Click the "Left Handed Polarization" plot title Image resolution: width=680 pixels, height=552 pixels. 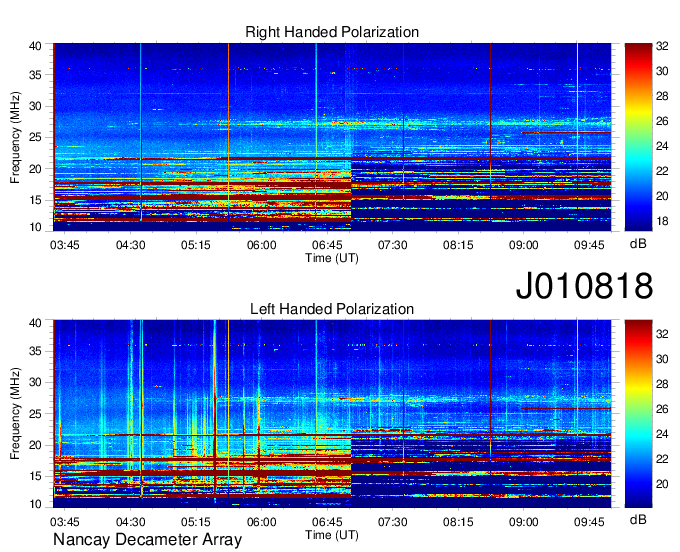click(x=332, y=309)
